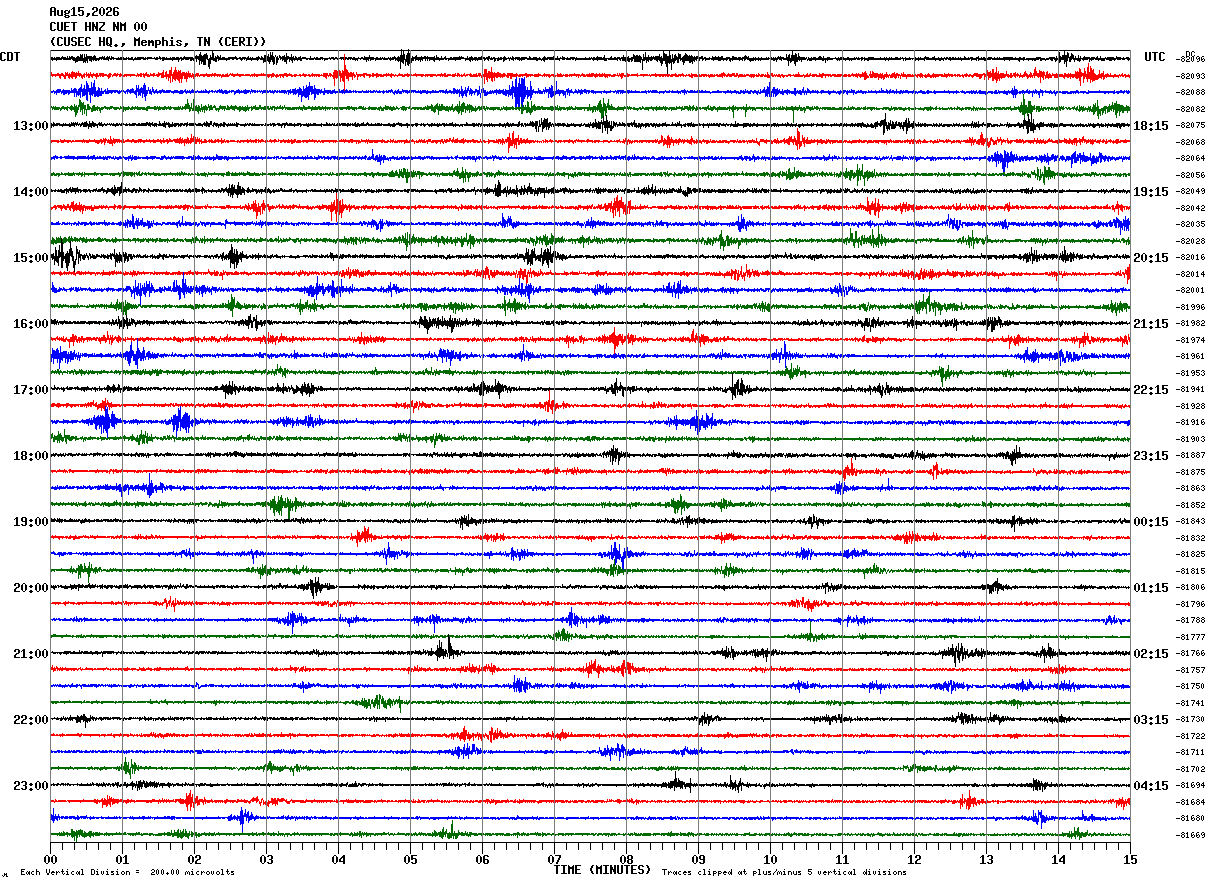Click the station code CUET HNZ NM 00
1210x886 pixels.
[x=98, y=27]
